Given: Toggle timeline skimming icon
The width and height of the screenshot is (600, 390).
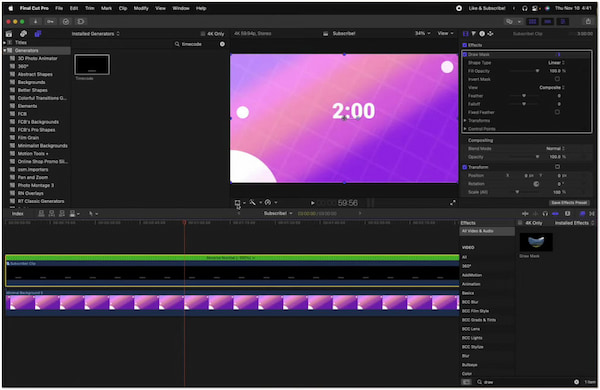Looking at the screenshot, I should [525, 214].
